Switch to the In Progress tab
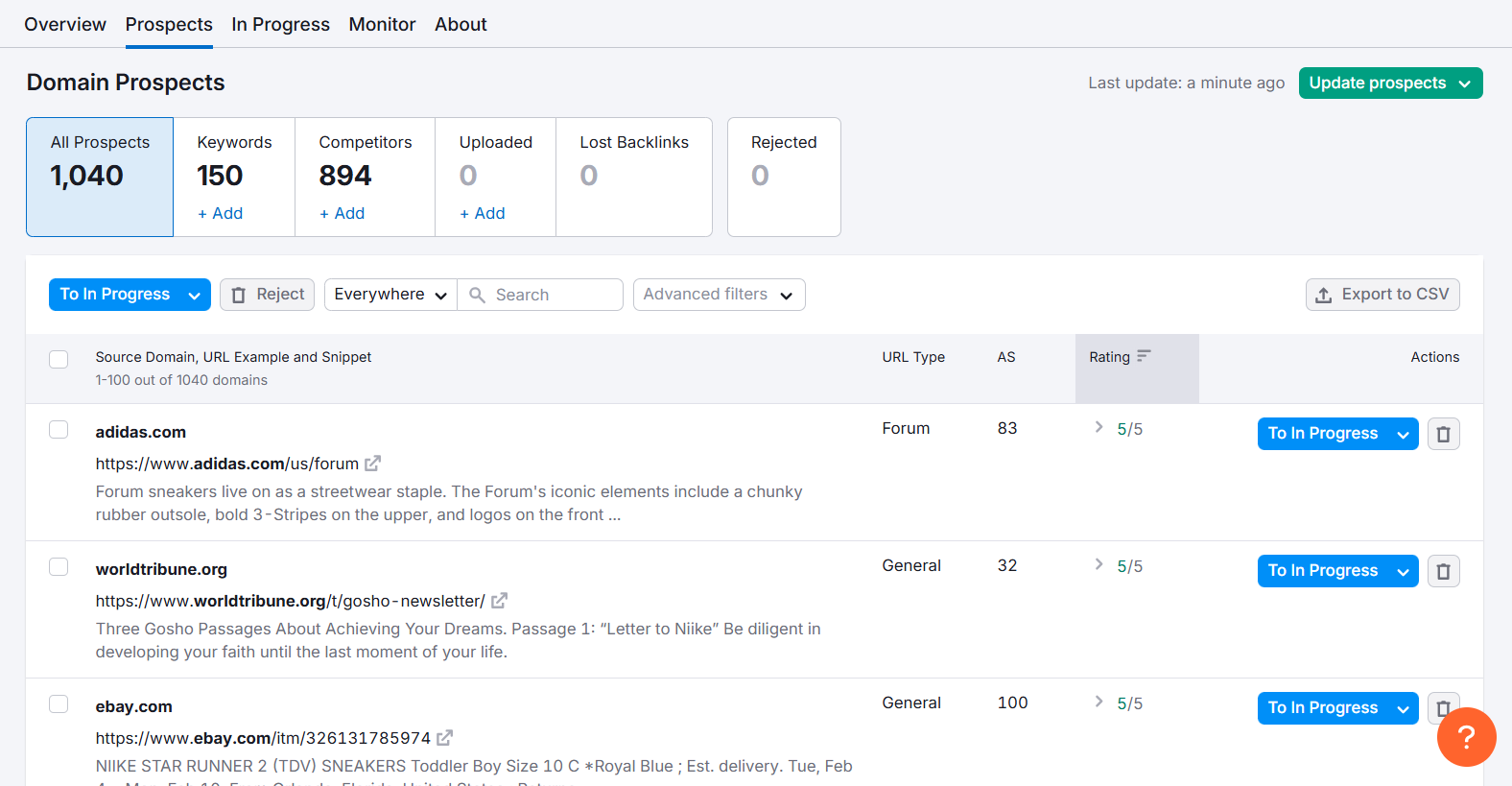This screenshot has height=786, width=1512. (x=280, y=24)
